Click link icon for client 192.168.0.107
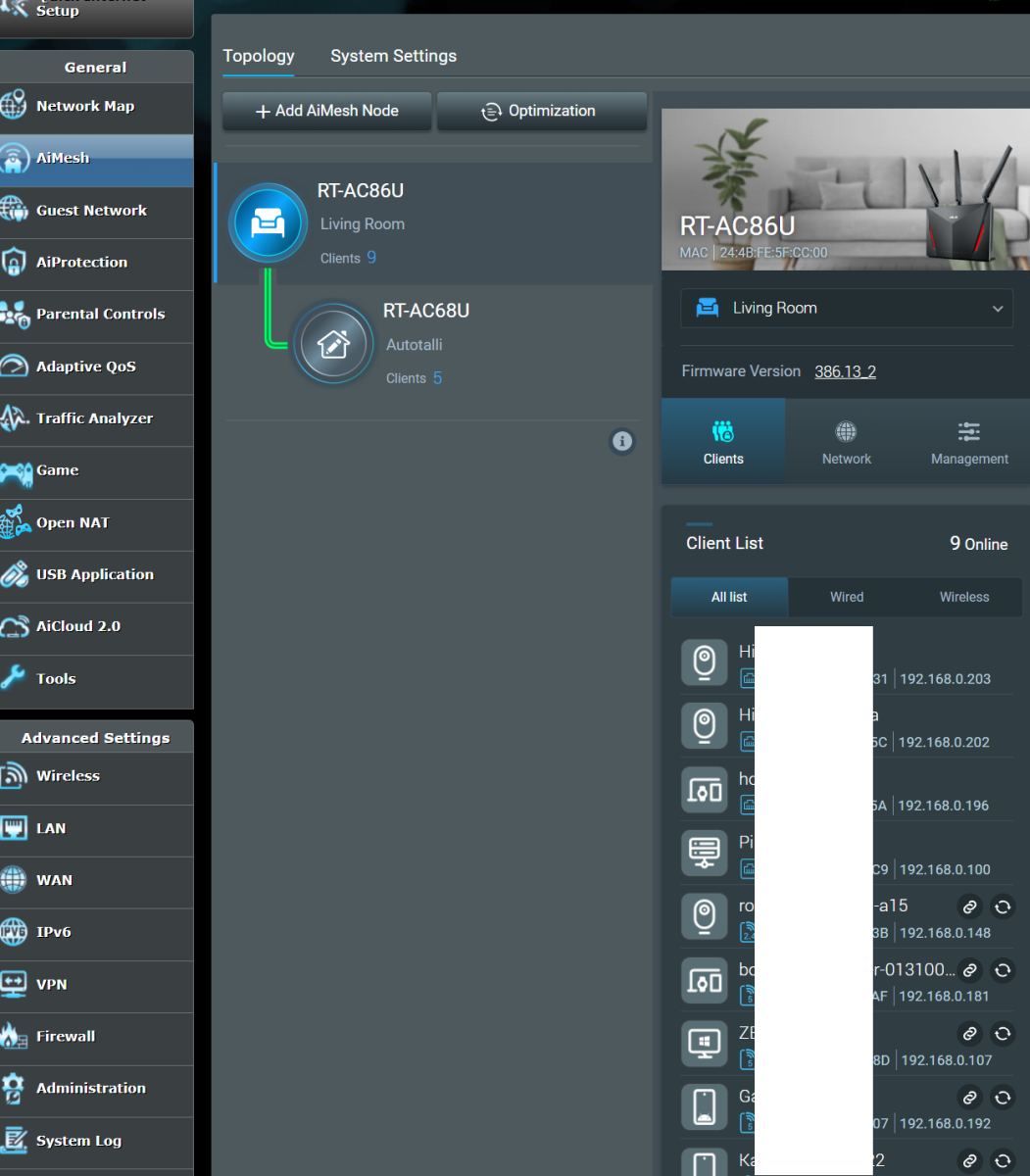 [x=969, y=1034]
